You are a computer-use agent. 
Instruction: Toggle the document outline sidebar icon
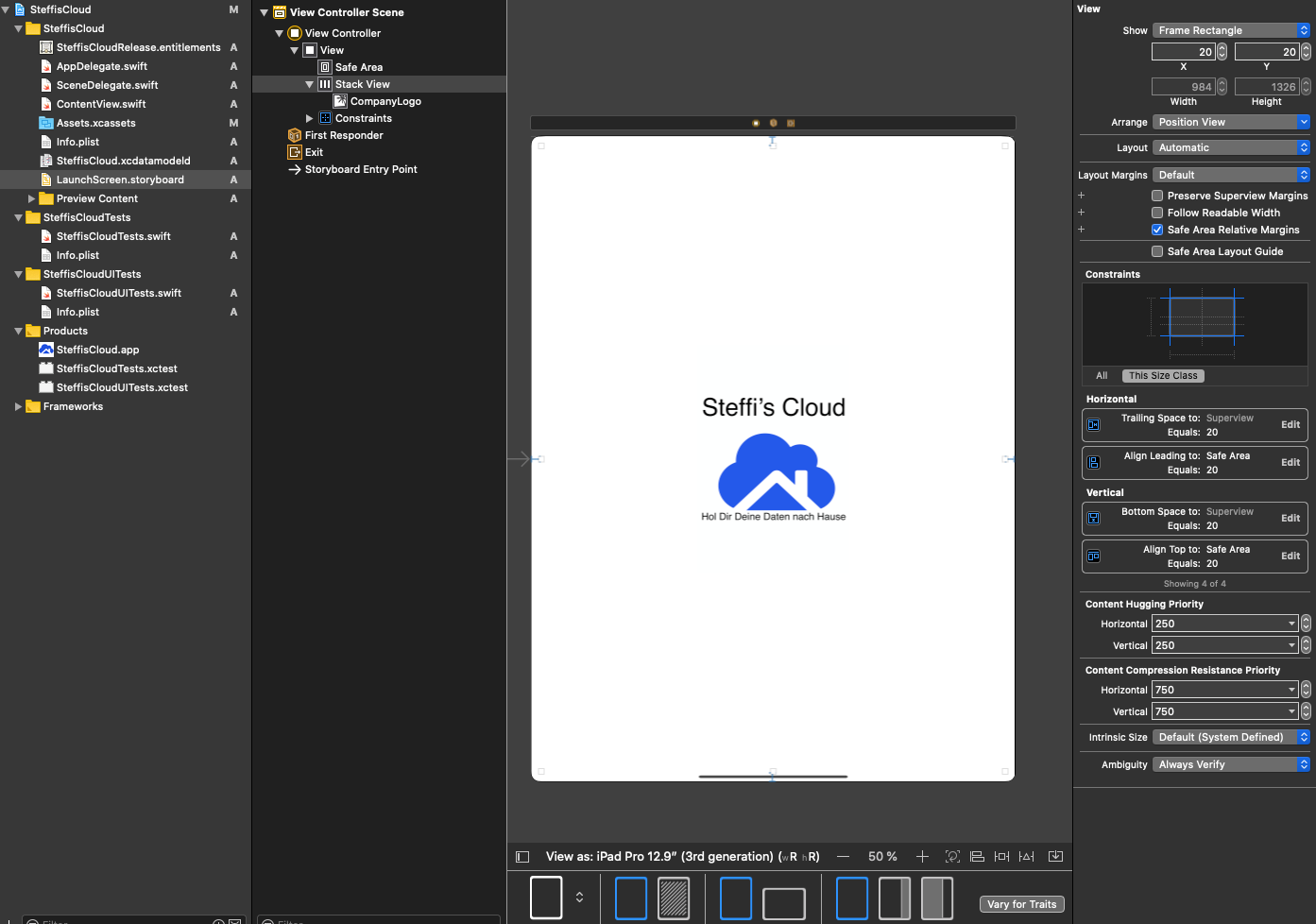point(522,857)
